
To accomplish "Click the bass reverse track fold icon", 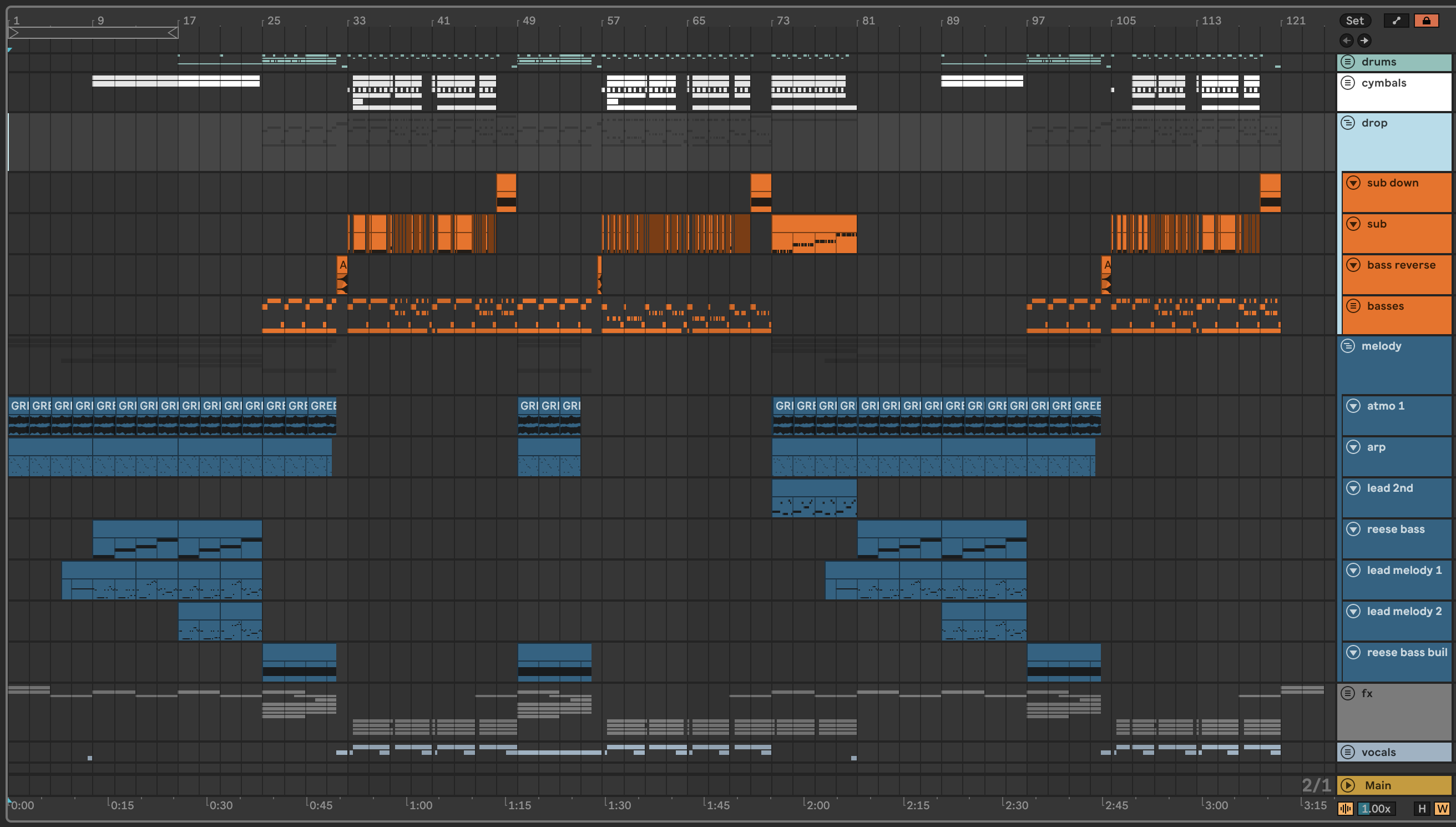I will tap(1354, 265).
